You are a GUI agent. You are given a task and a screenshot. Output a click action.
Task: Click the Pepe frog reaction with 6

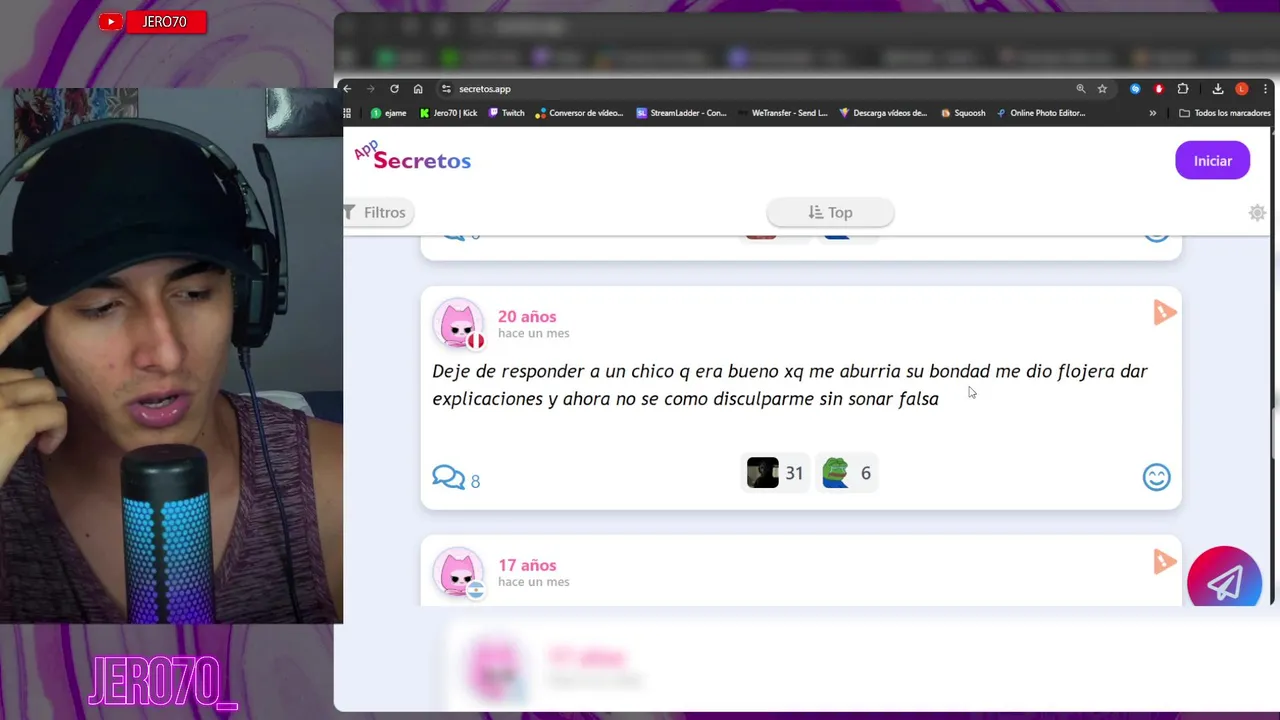[x=846, y=473]
